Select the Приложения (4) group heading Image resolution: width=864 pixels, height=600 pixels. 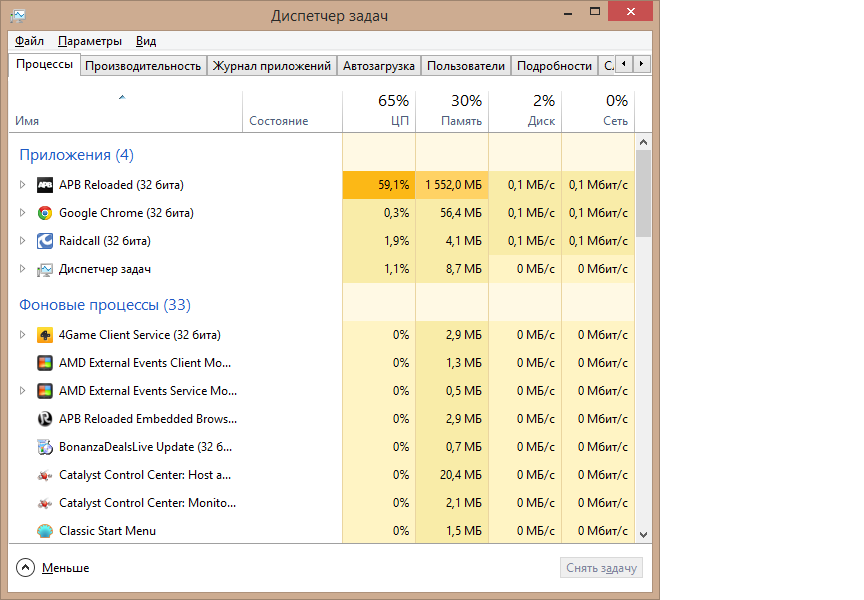pos(77,155)
